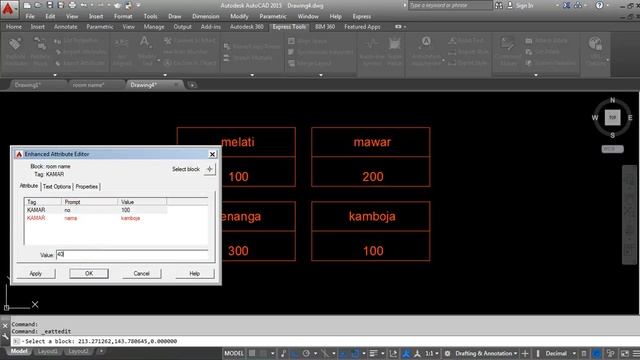Click the blue hardware acceleration circle icon

[x=596, y=353]
